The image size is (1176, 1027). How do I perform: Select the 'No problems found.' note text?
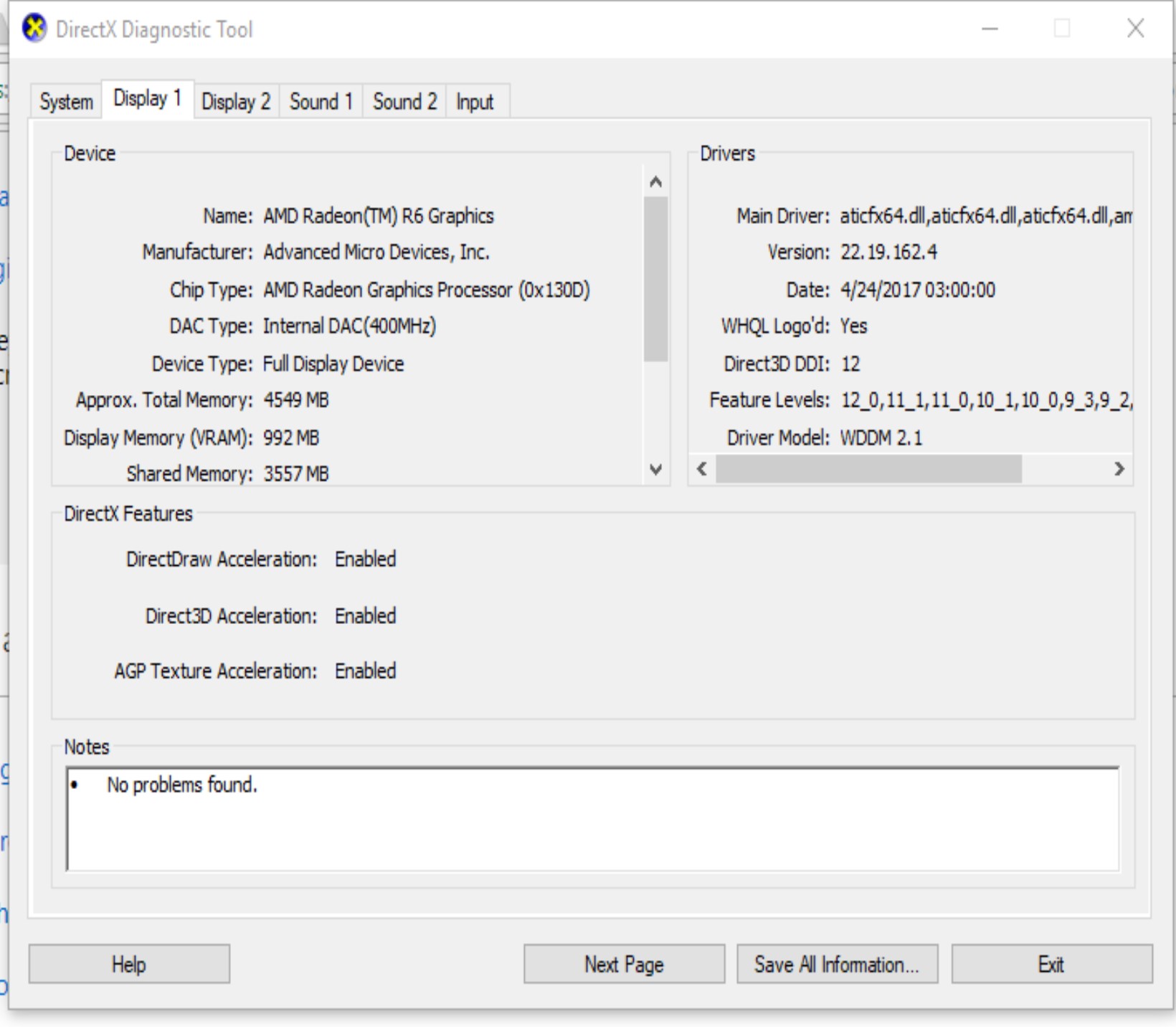coord(181,785)
